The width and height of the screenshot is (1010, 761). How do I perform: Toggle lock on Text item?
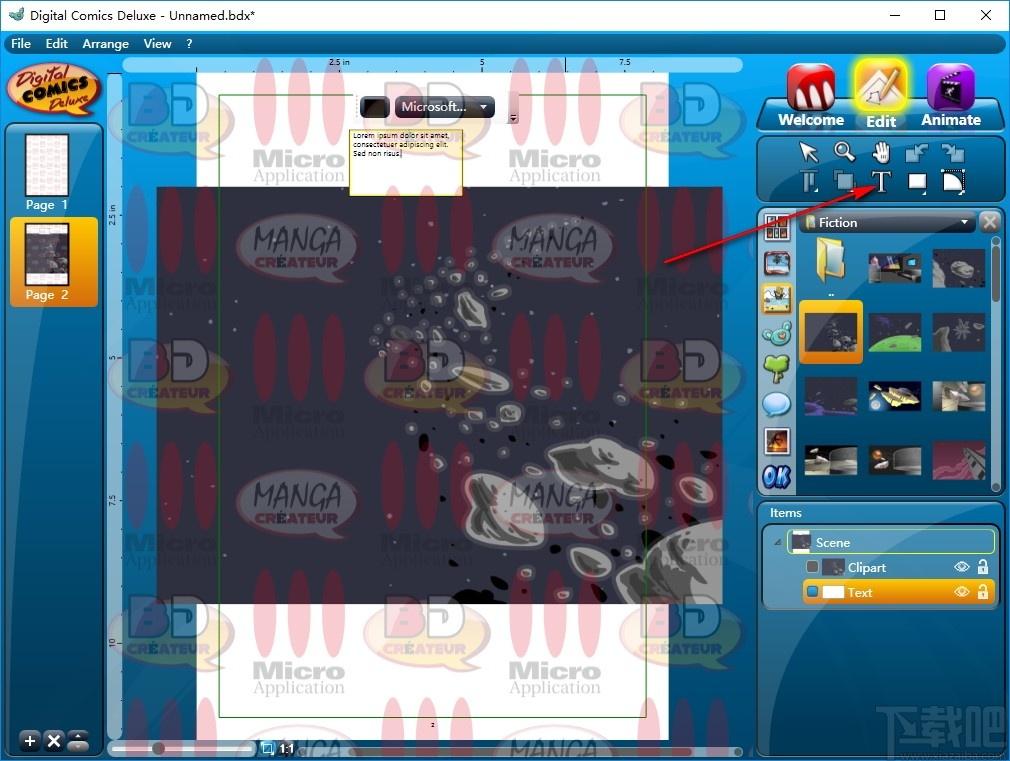[983, 592]
